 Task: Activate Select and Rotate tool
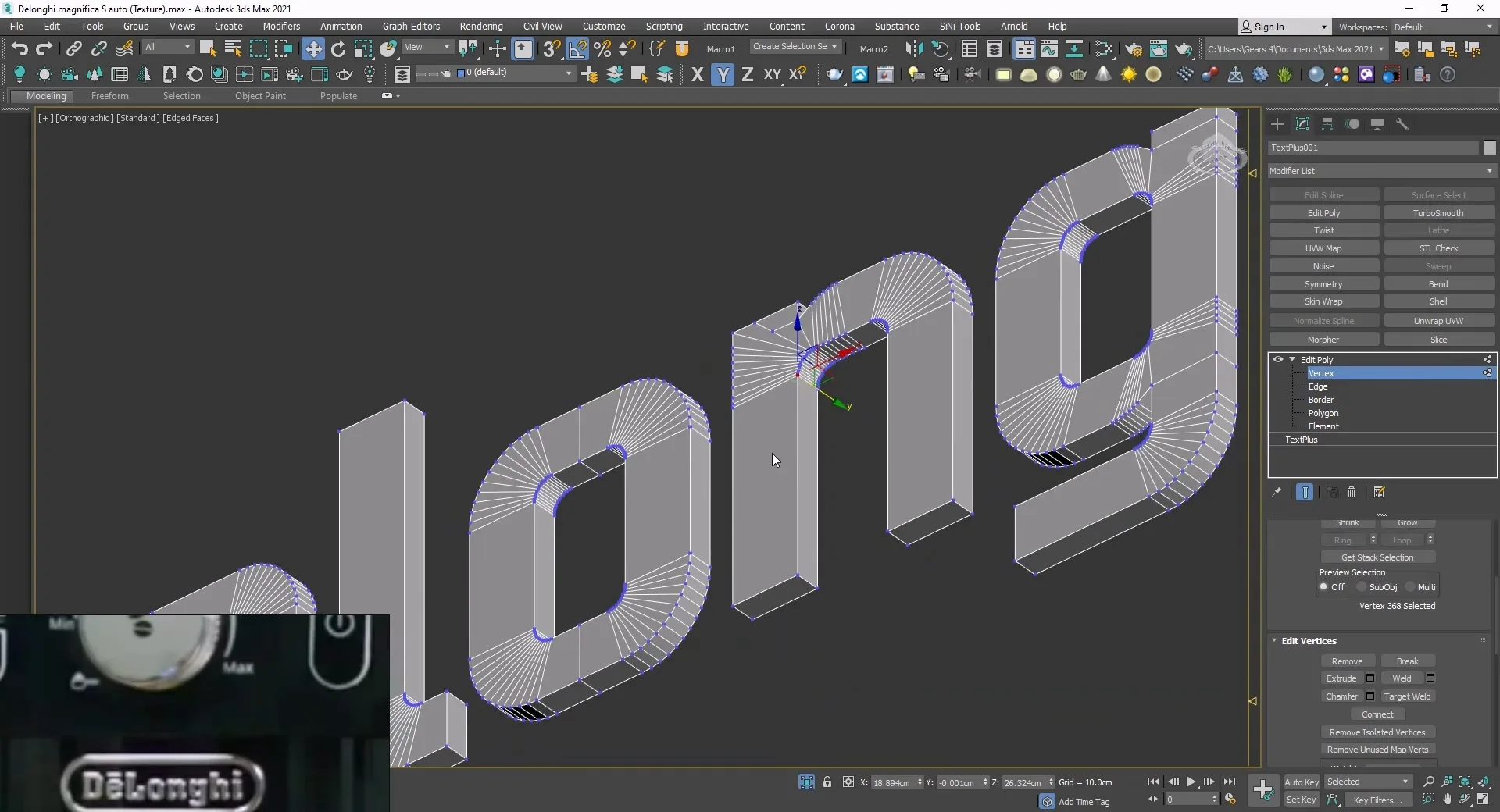(x=338, y=48)
